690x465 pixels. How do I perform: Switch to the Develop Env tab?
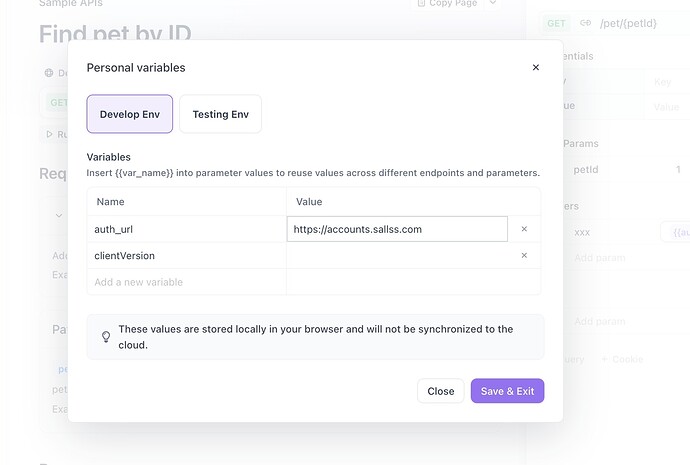(x=130, y=114)
